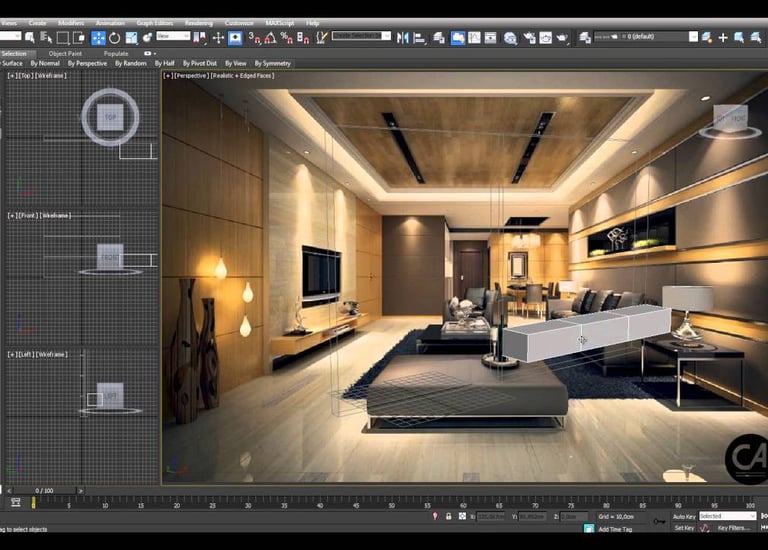This screenshot has height=550, width=768.
Task: Click the Auto Key button
Action: (x=684, y=517)
